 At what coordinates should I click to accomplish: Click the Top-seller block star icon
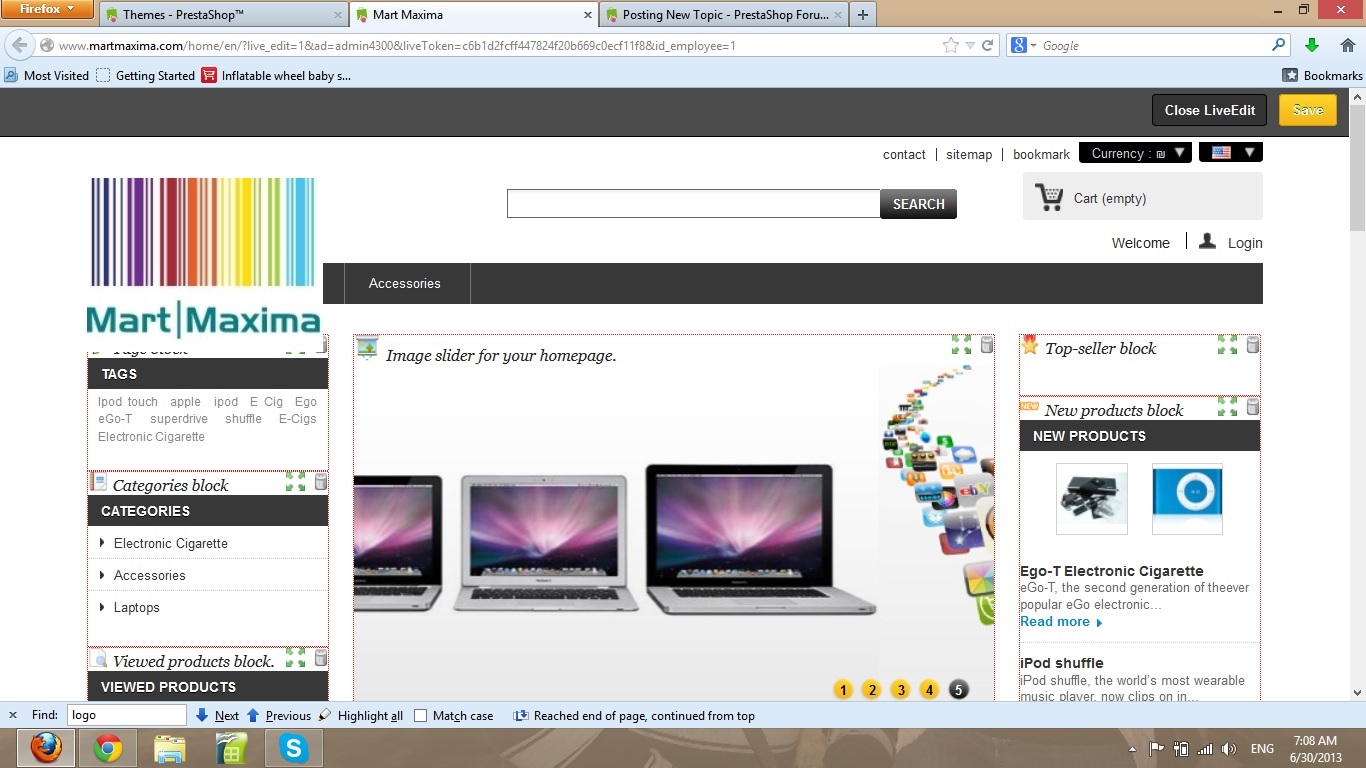click(x=1030, y=345)
